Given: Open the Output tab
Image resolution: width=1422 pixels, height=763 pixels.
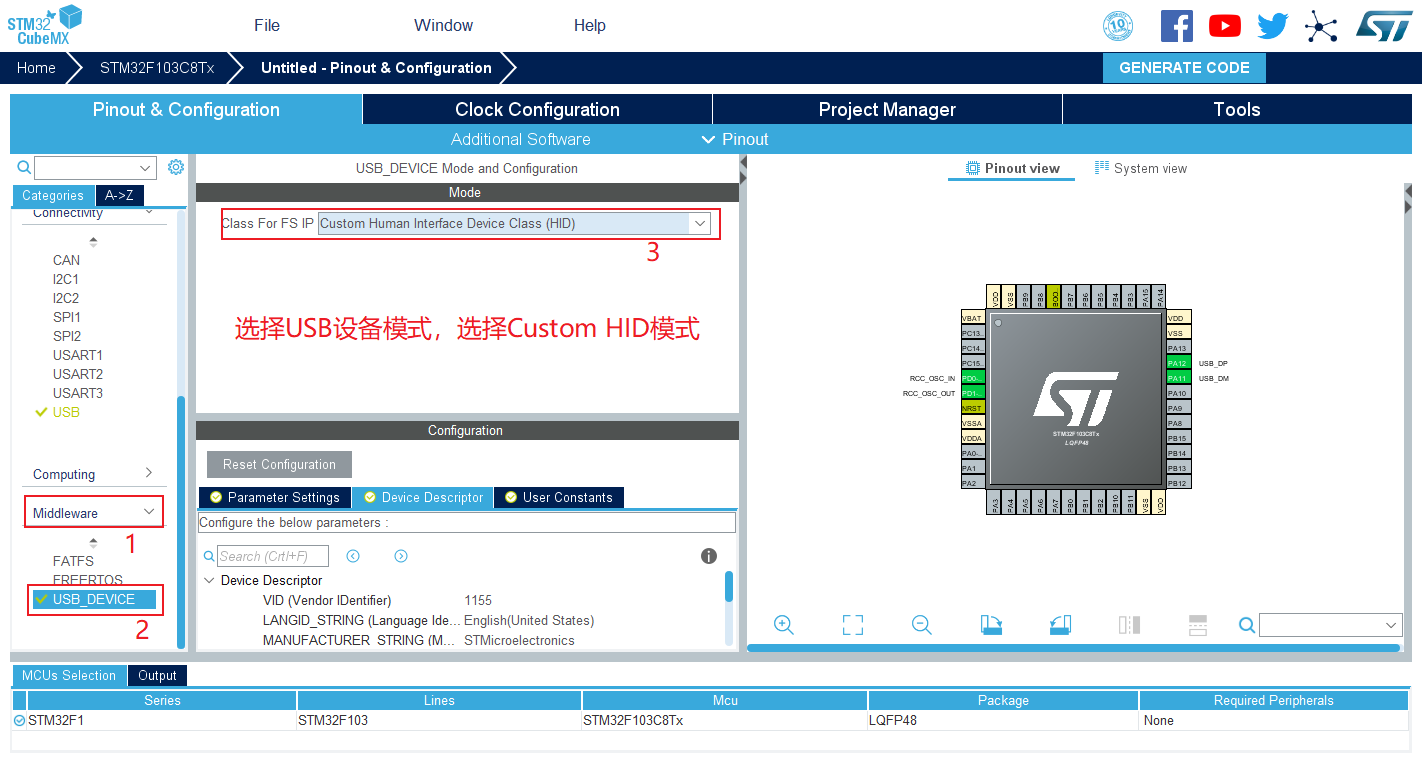Looking at the screenshot, I should click(x=157, y=675).
